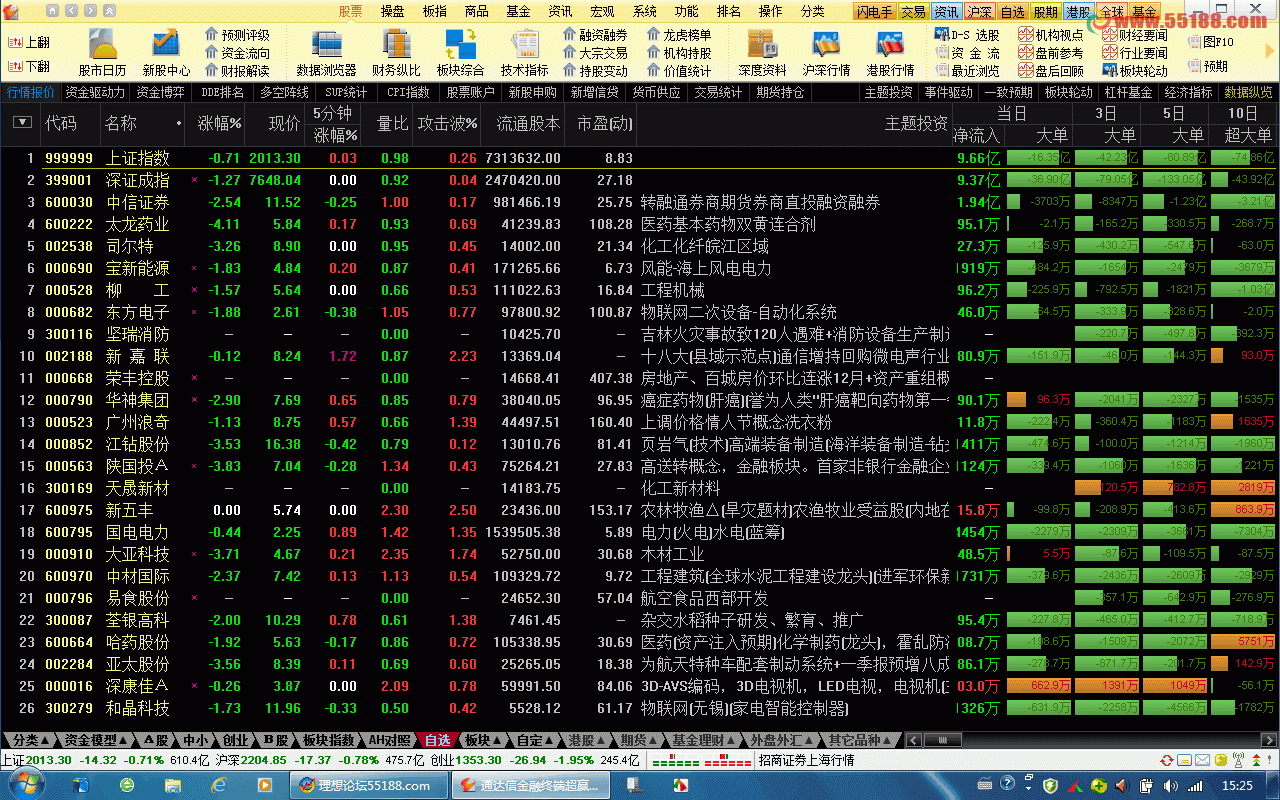Open the column dropdown arrow beside 代码 header
Screen dimensions: 1280x800
click(22, 122)
